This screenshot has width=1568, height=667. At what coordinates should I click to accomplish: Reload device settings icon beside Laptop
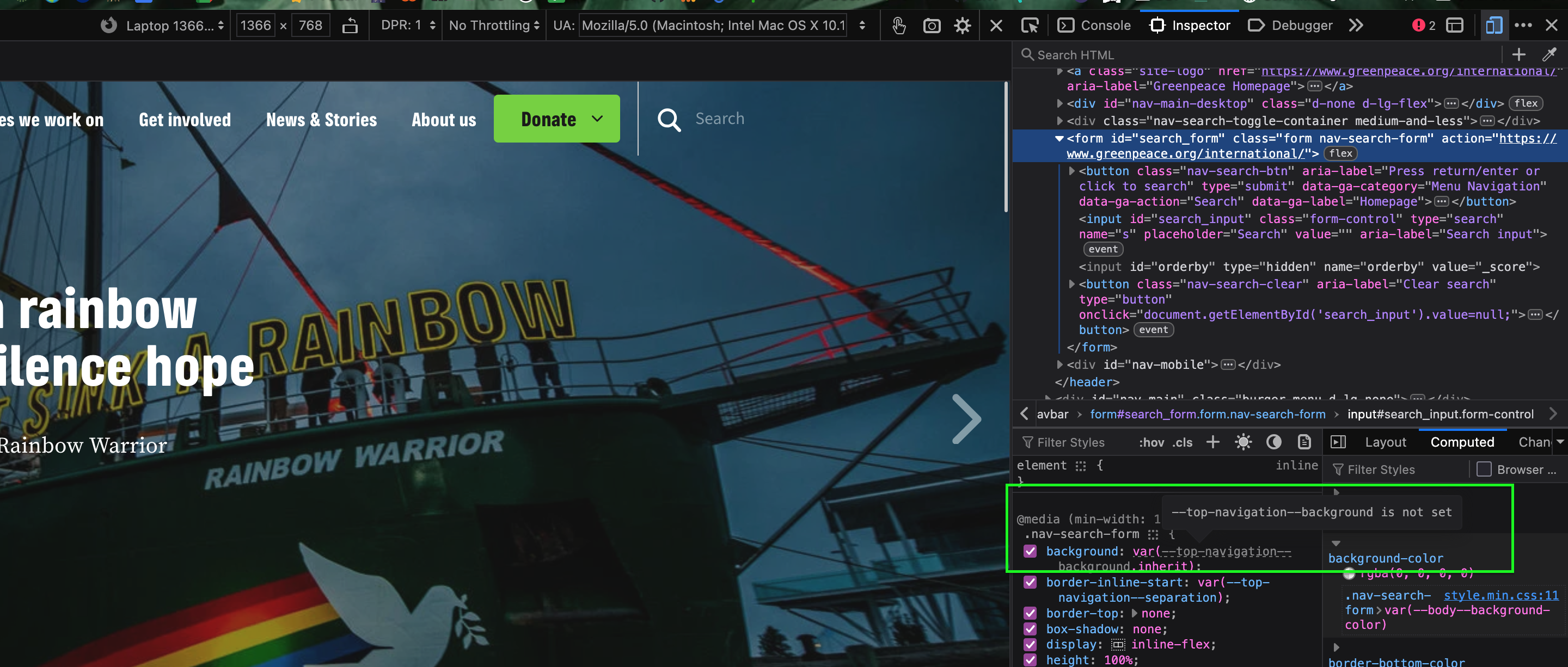tap(108, 26)
